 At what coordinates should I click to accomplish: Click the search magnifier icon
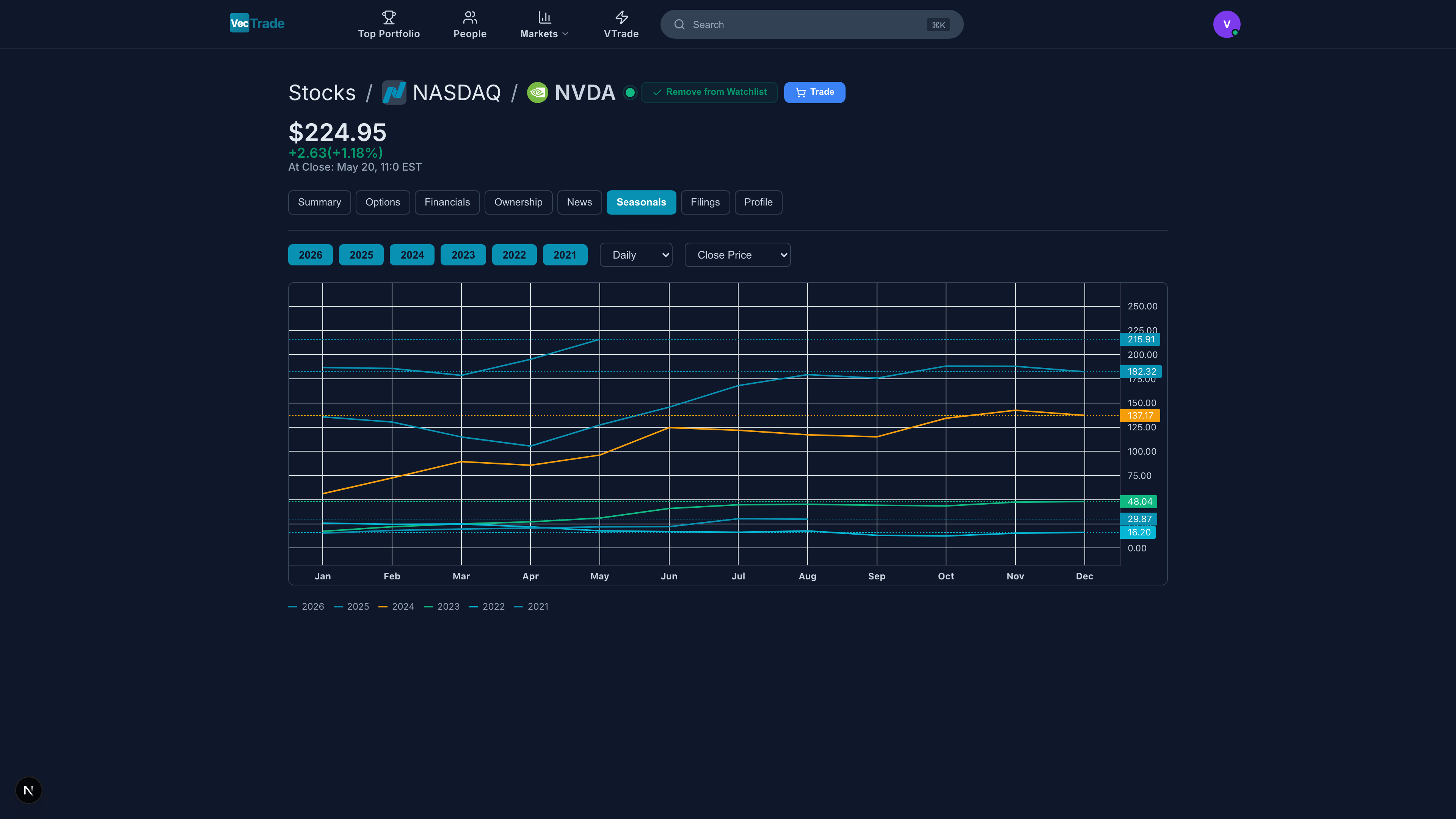679,24
